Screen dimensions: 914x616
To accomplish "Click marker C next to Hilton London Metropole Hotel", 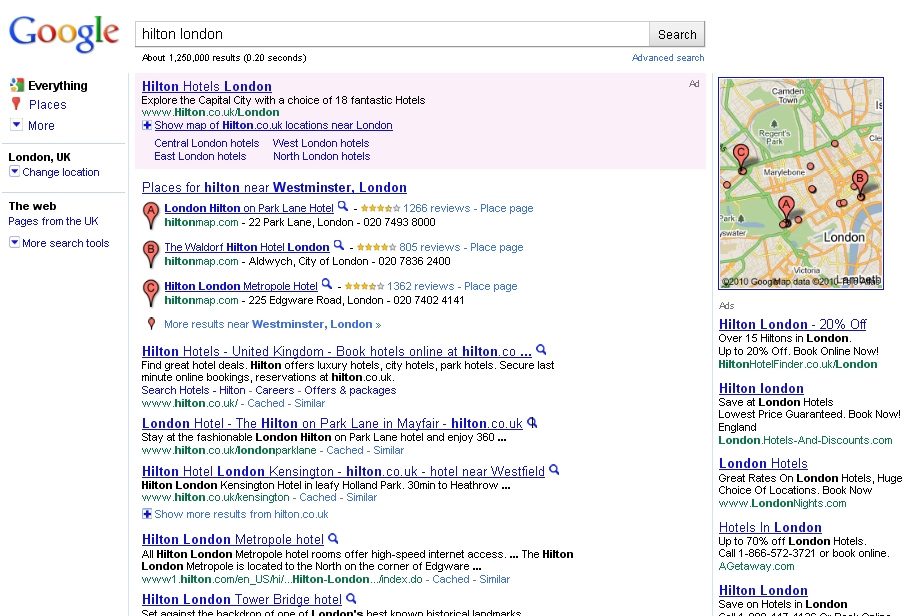I will tap(151, 293).
